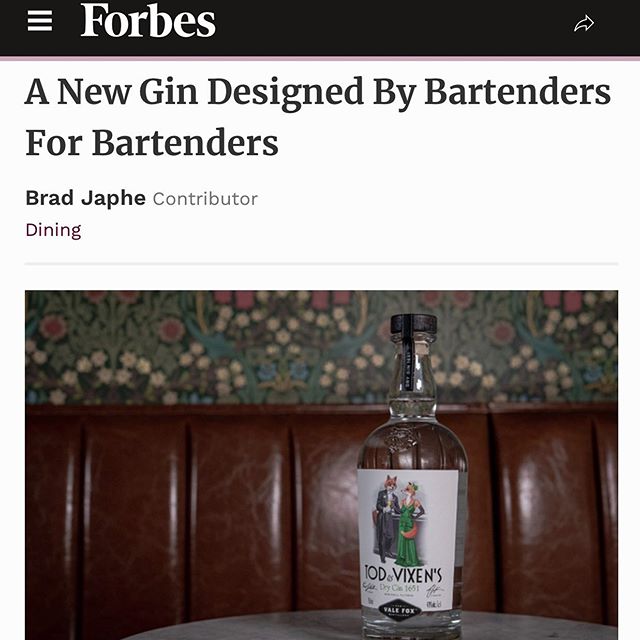Screen dimensions: 640x640
Task: Click the article headline about a new gin
Action: (318, 118)
